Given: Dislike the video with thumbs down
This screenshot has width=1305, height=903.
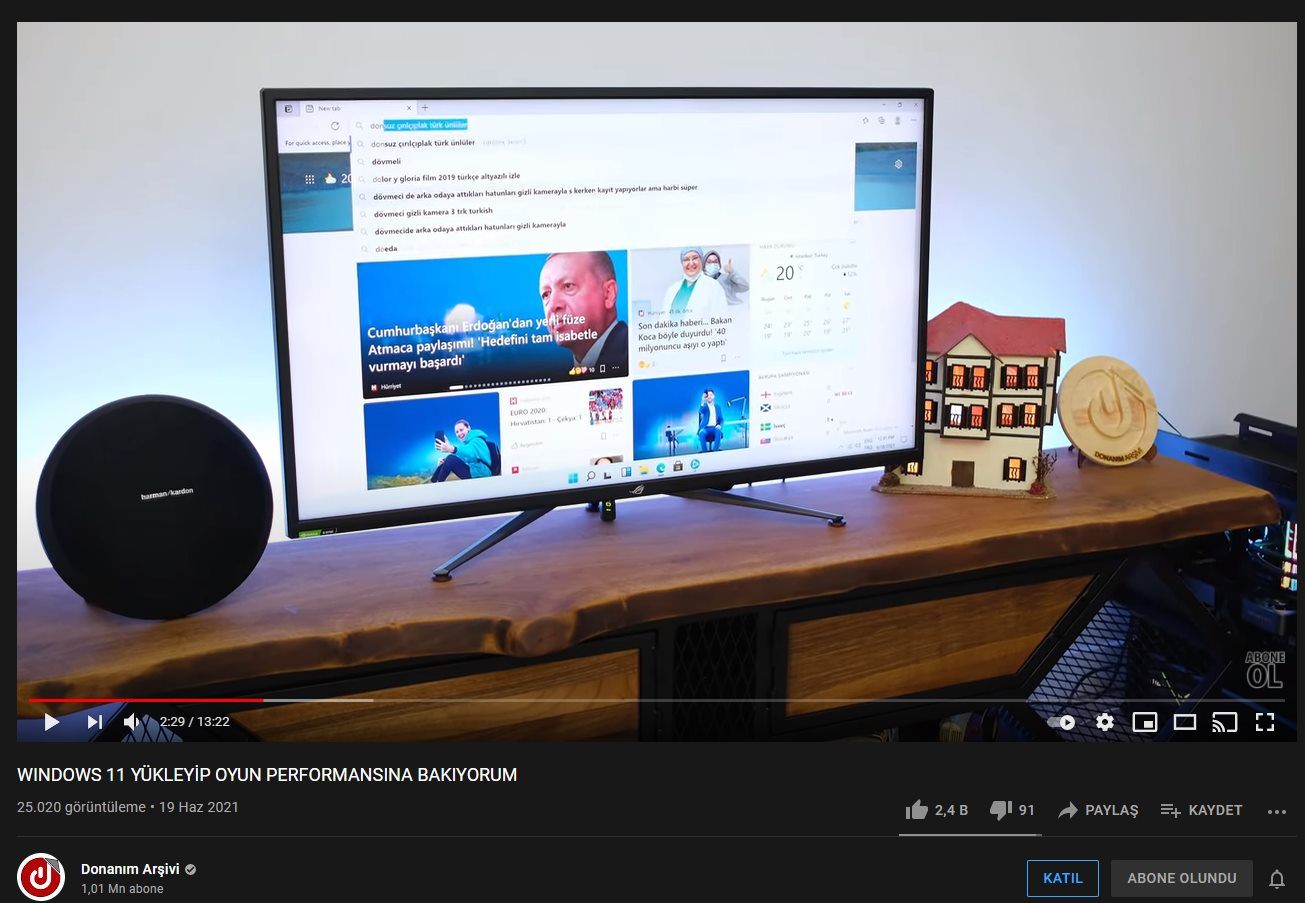Looking at the screenshot, I should pos(1012,810).
